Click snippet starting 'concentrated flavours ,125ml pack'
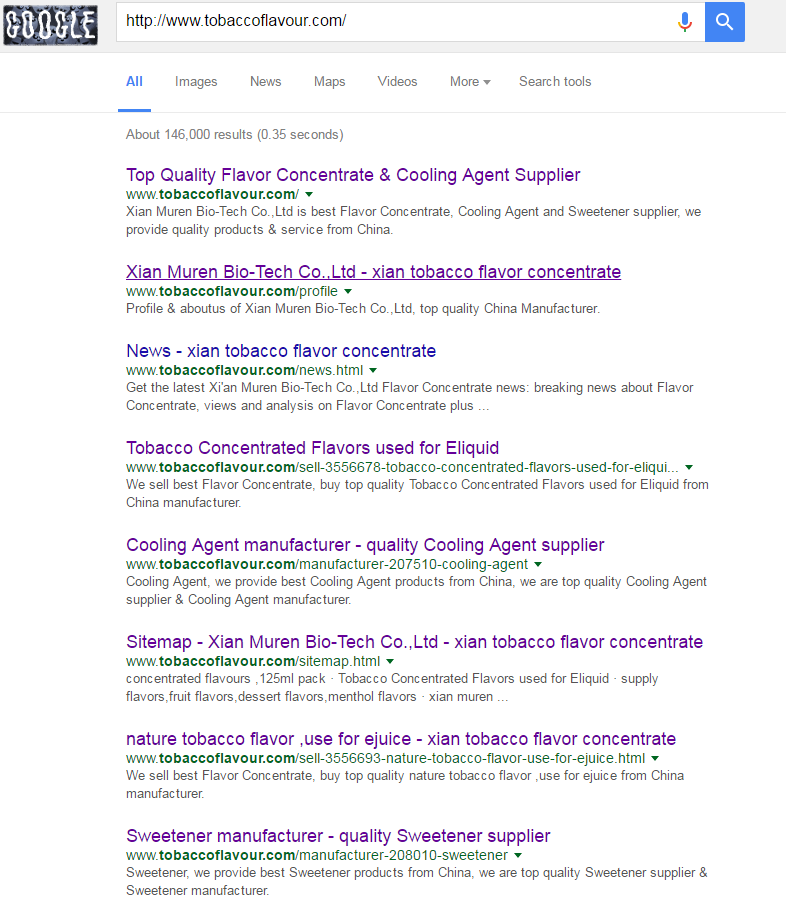The image size is (786, 897). tap(392, 688)
